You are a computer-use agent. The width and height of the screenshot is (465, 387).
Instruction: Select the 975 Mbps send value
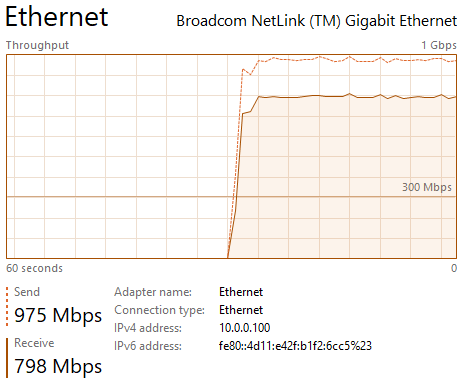58,315
